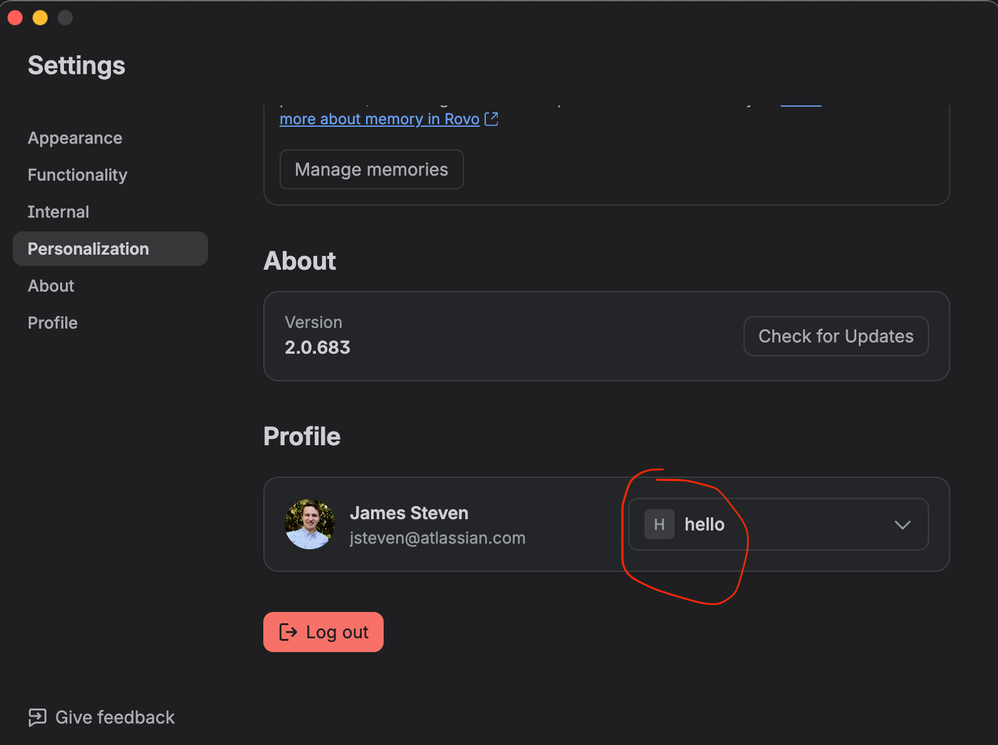
Task: Open the Appearance settings section
Action: (74, 138)
